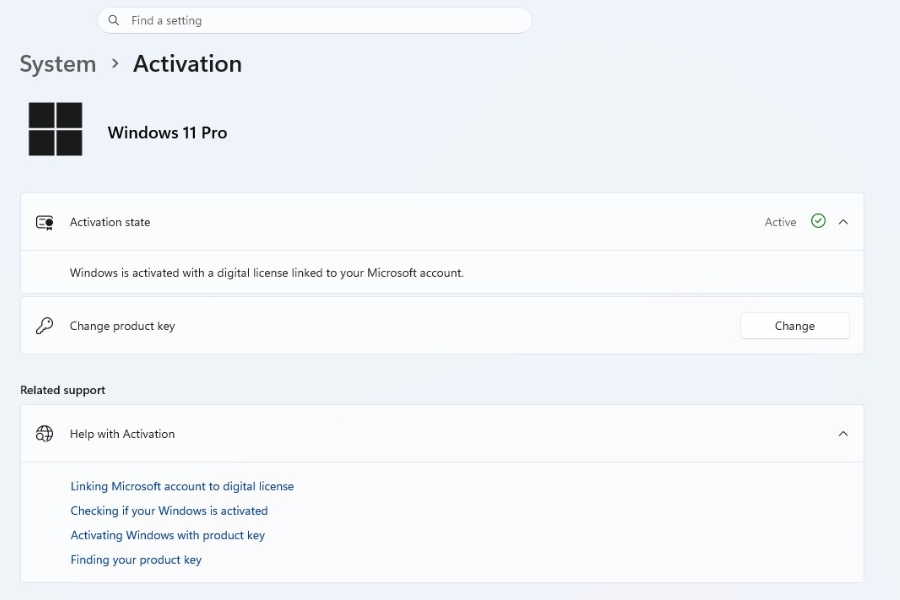
Task: Click the breadcrumb chevron separator after System
Action: 115,63
